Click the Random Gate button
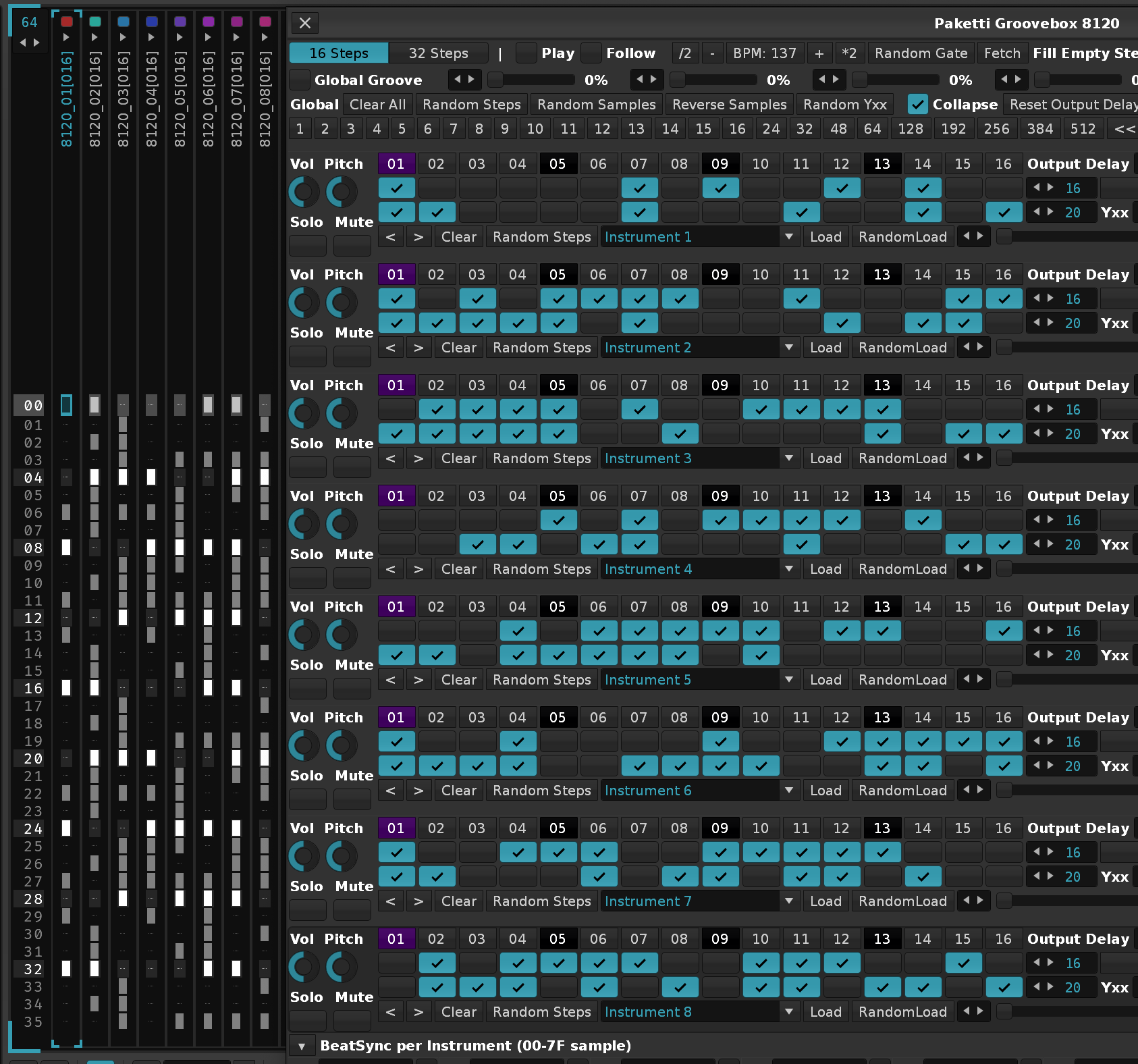Image resolution: width=1138 pixels, height=1064 pixels. (921, 53)
